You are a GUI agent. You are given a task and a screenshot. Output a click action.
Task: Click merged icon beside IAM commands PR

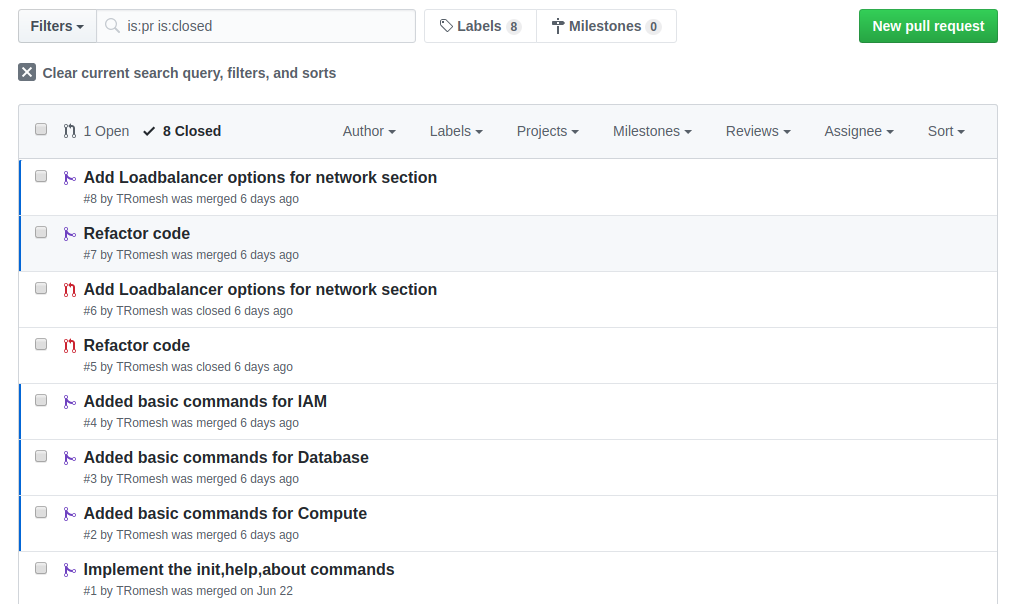point(69,402)
